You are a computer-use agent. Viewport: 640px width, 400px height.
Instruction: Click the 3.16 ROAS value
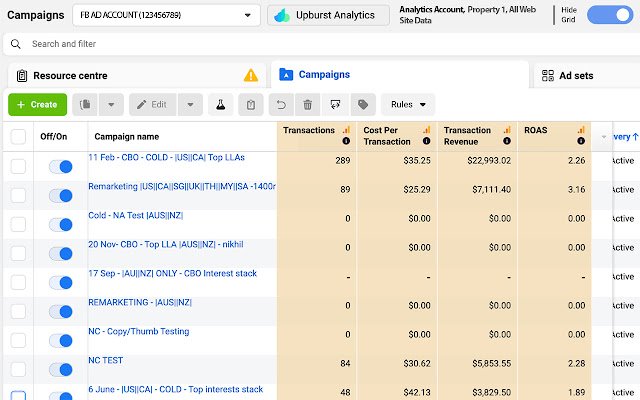[x=576, y=189]
